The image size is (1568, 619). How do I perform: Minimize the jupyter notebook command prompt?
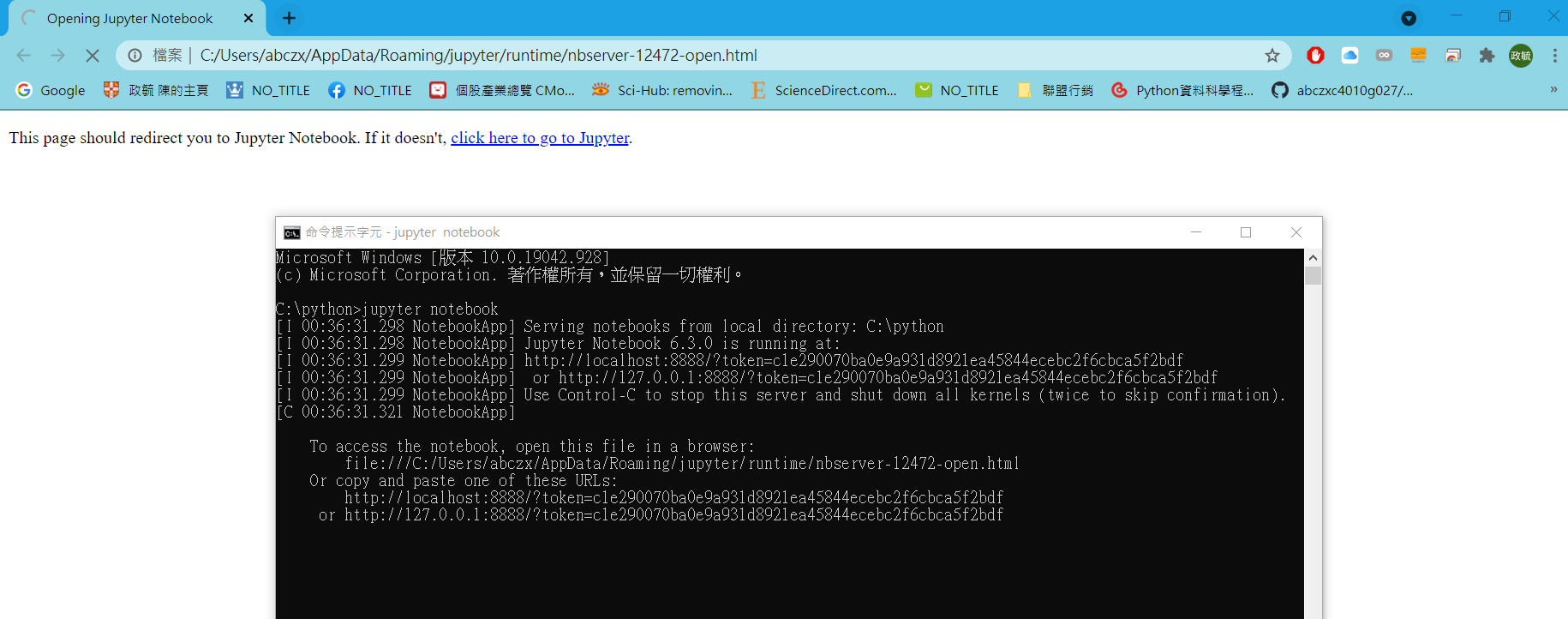[1196, 232]
